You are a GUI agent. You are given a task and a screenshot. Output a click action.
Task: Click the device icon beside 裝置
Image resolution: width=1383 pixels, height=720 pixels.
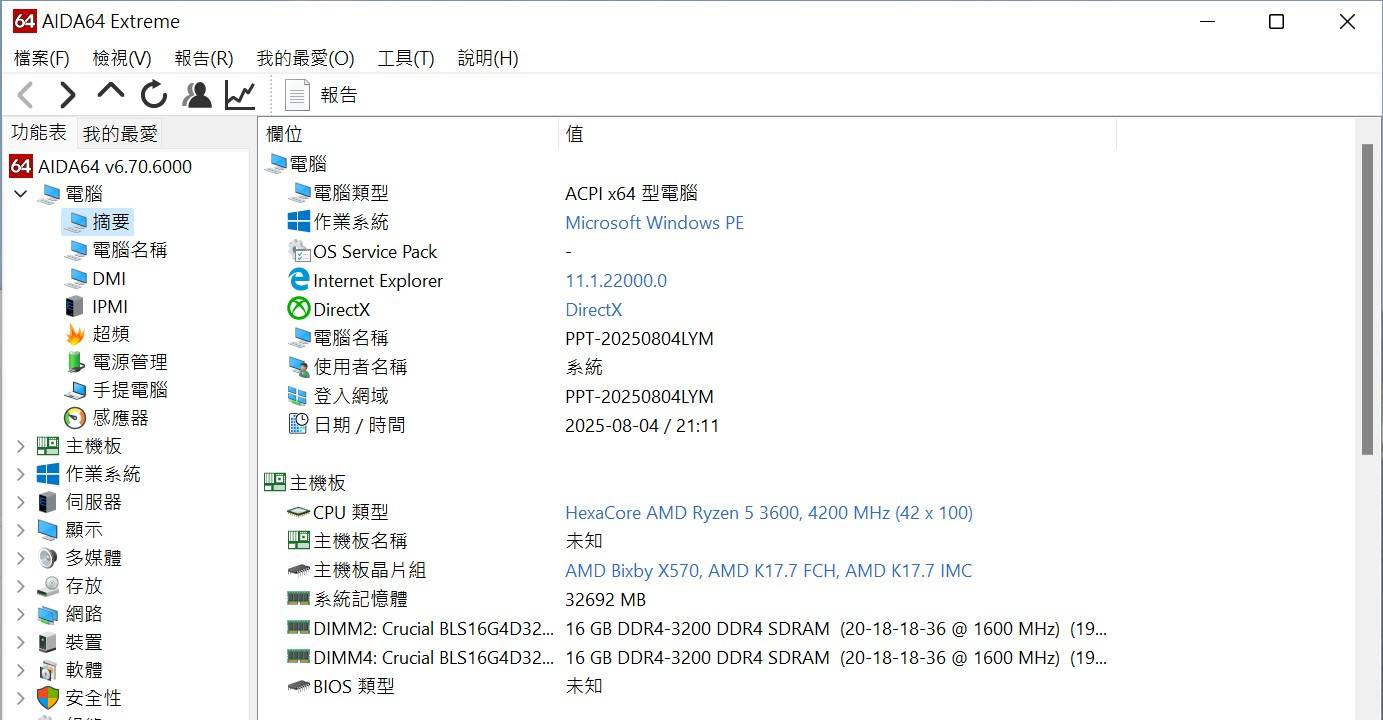coord(48,642)
